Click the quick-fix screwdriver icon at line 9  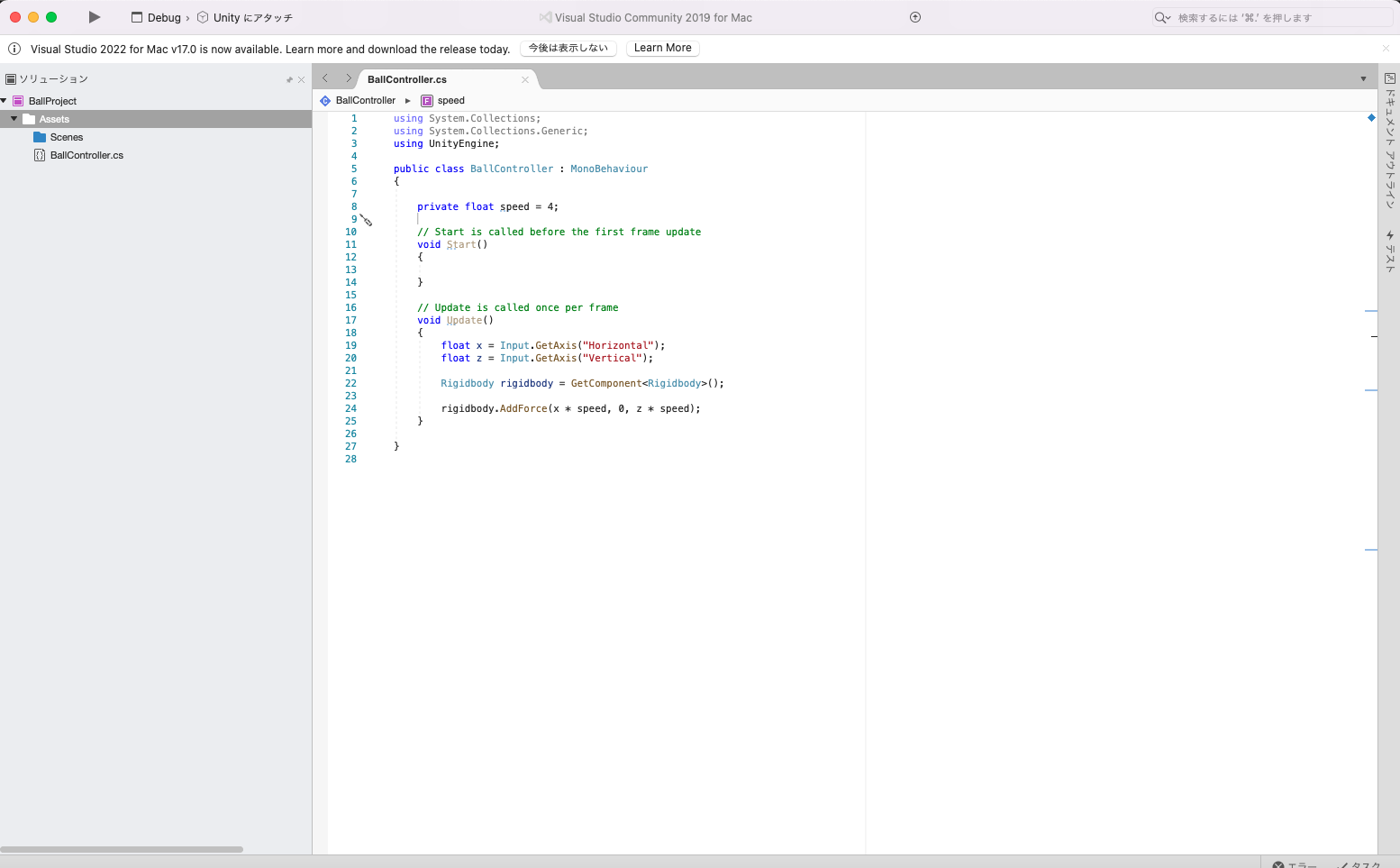pos(367,220)
